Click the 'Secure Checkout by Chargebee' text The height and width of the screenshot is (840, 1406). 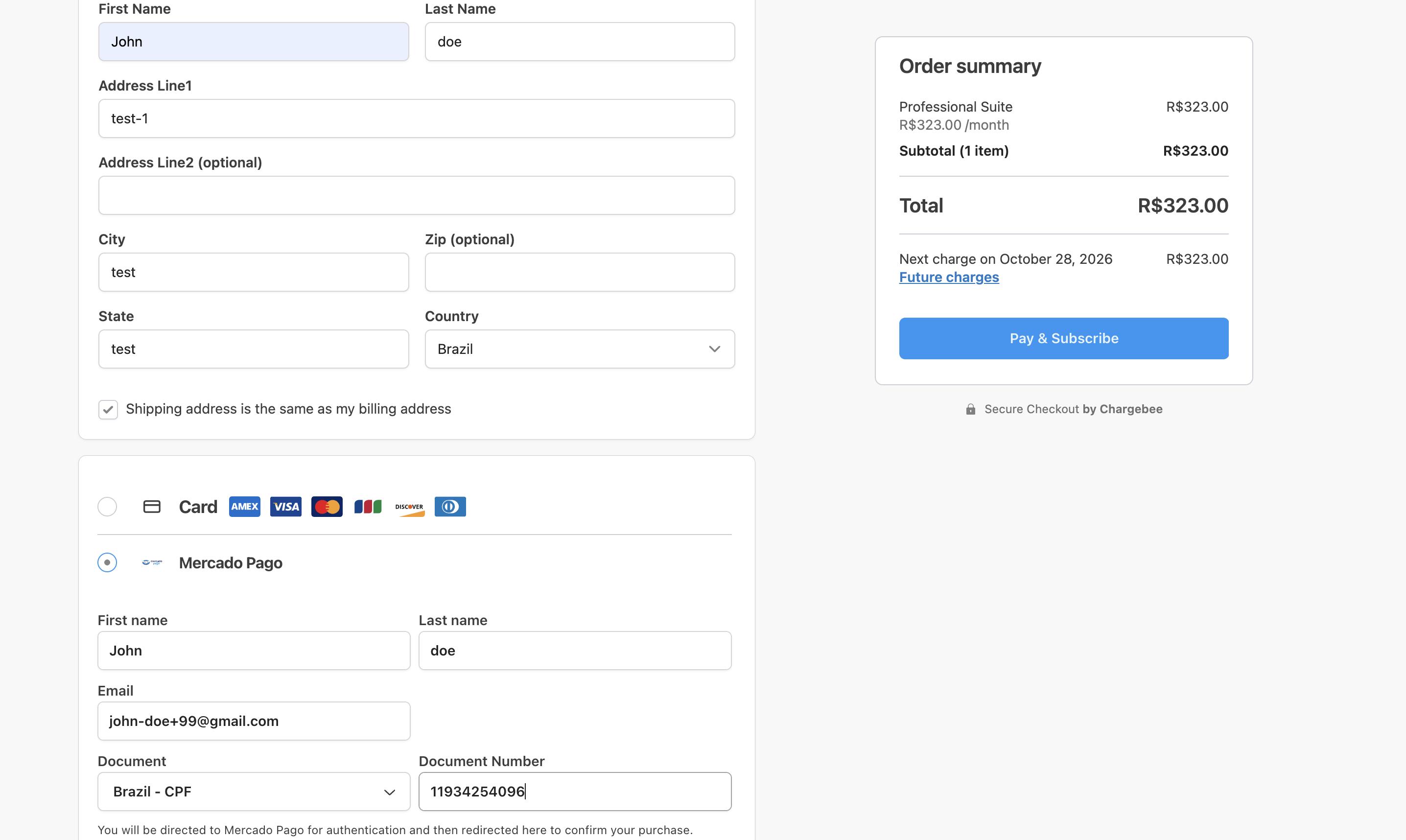(1073, 409)
